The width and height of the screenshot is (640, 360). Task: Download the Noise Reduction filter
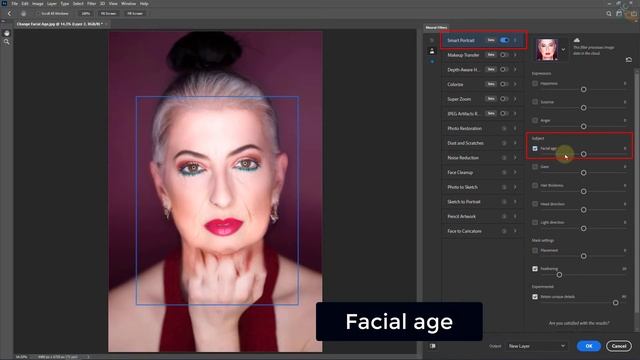click(504, 158)
